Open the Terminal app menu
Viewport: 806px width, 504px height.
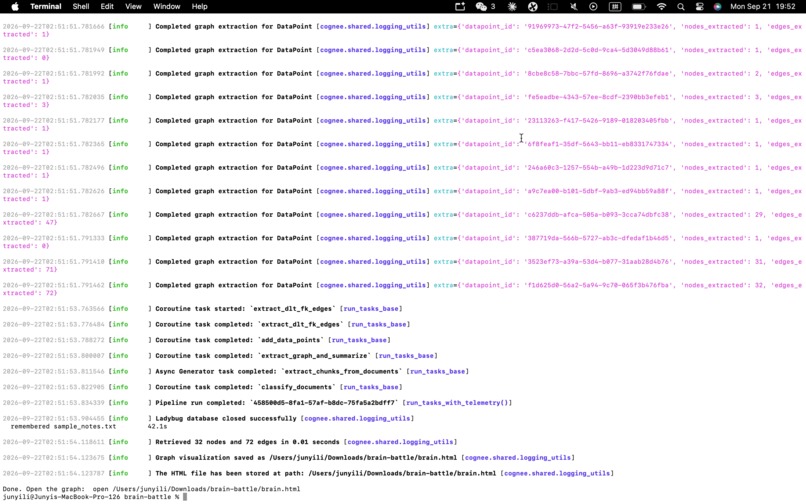46,7
